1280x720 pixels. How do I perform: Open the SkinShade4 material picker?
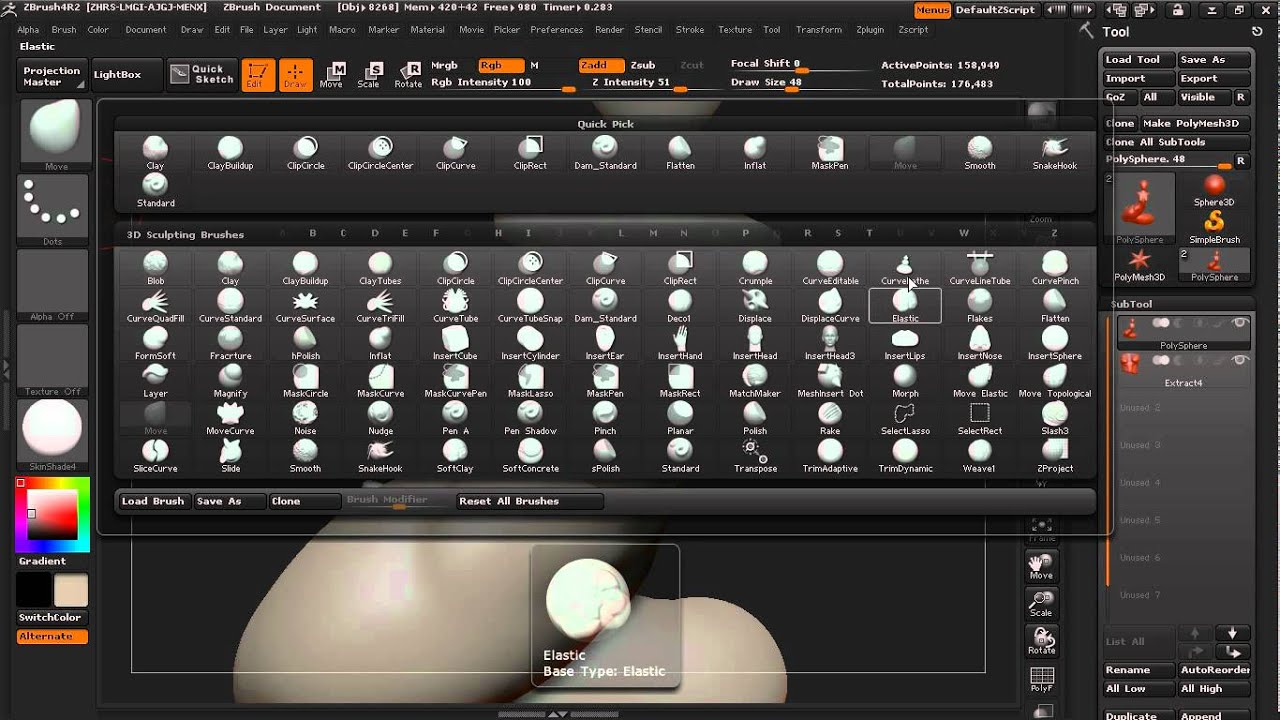point(53,435)
